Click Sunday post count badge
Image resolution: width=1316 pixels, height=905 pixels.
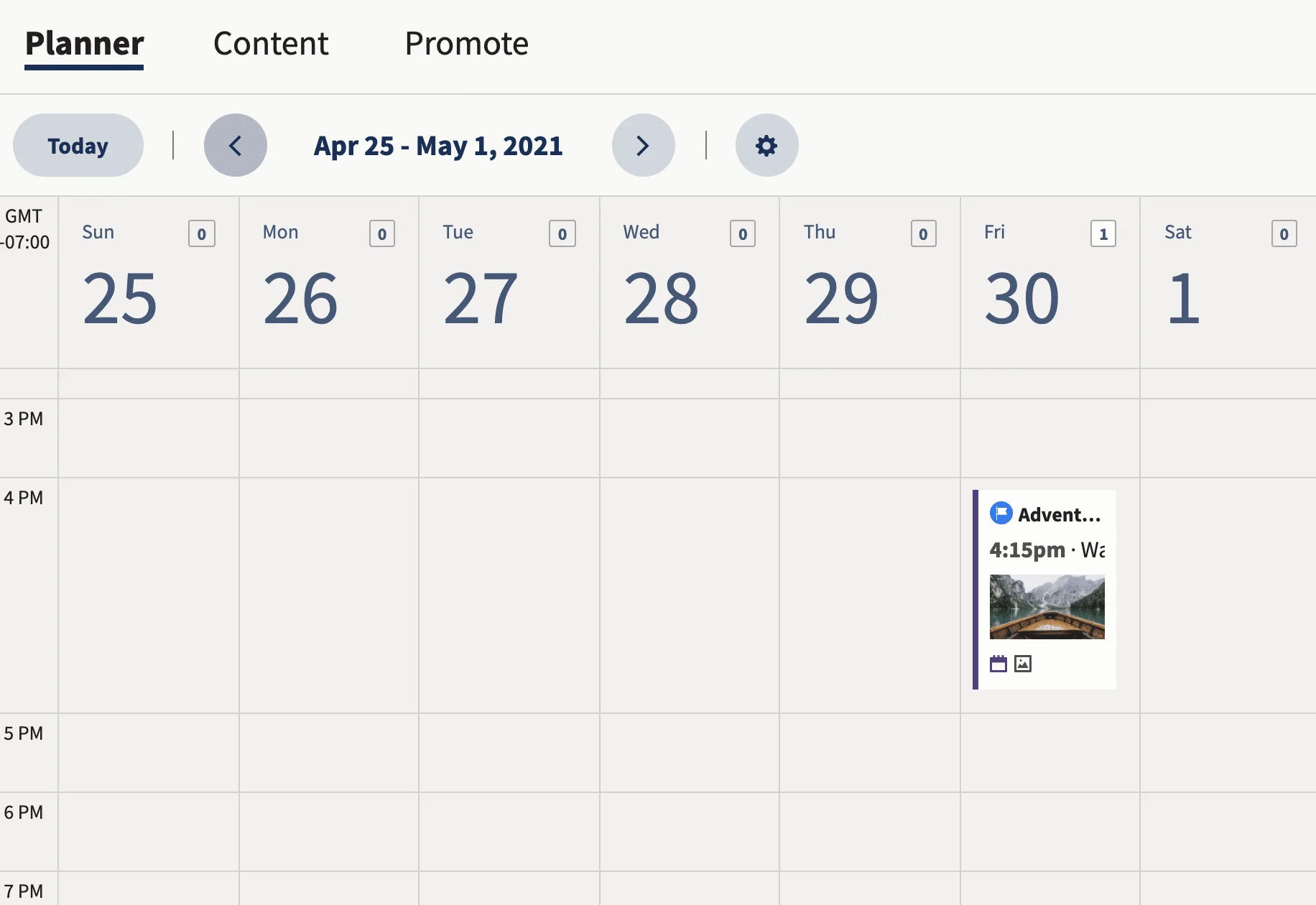click(x=202, y=233)
